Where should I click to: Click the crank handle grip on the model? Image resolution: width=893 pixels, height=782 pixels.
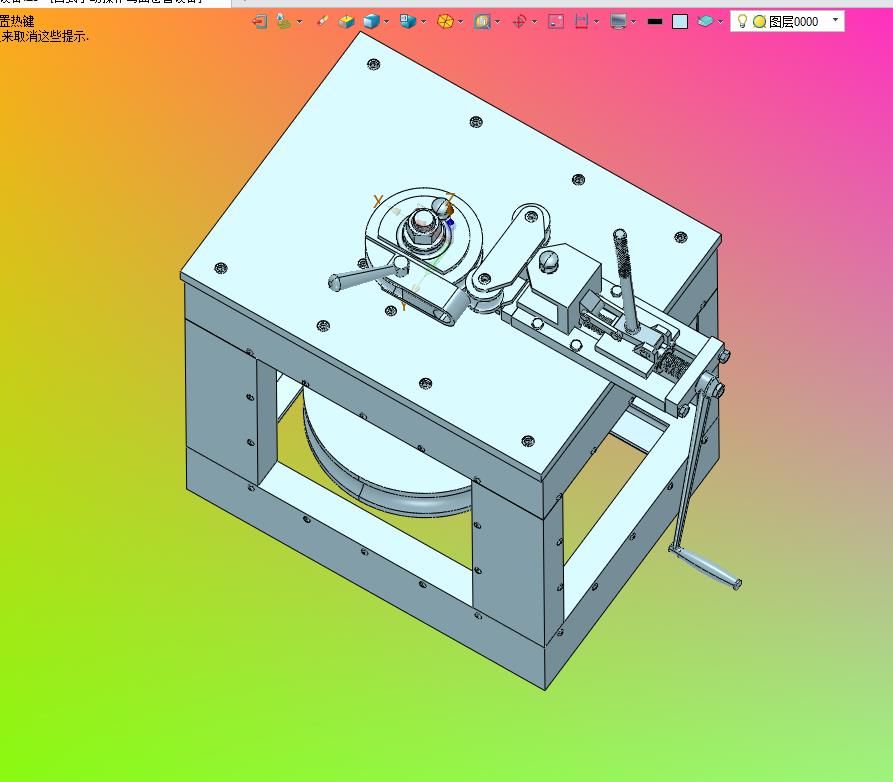(708, 567)
